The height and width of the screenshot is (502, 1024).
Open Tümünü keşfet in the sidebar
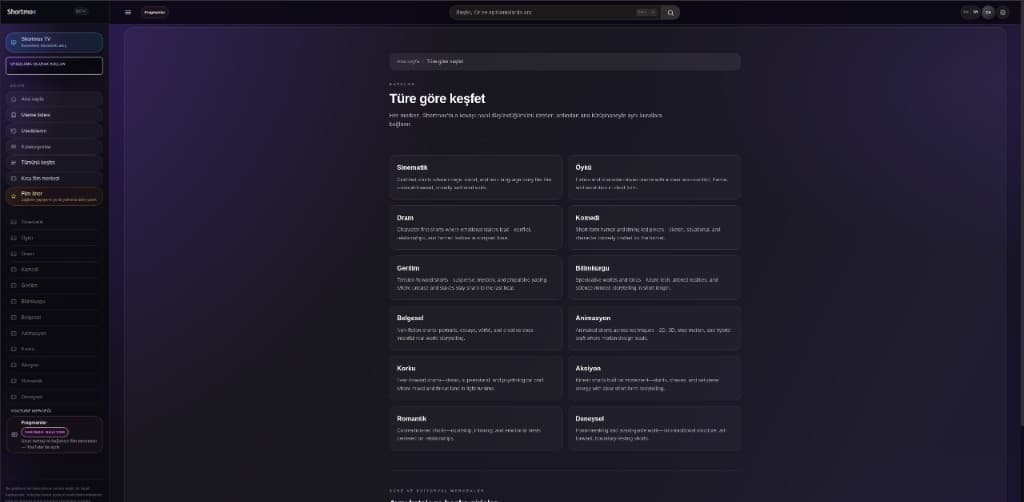click(x=54, y=163)
